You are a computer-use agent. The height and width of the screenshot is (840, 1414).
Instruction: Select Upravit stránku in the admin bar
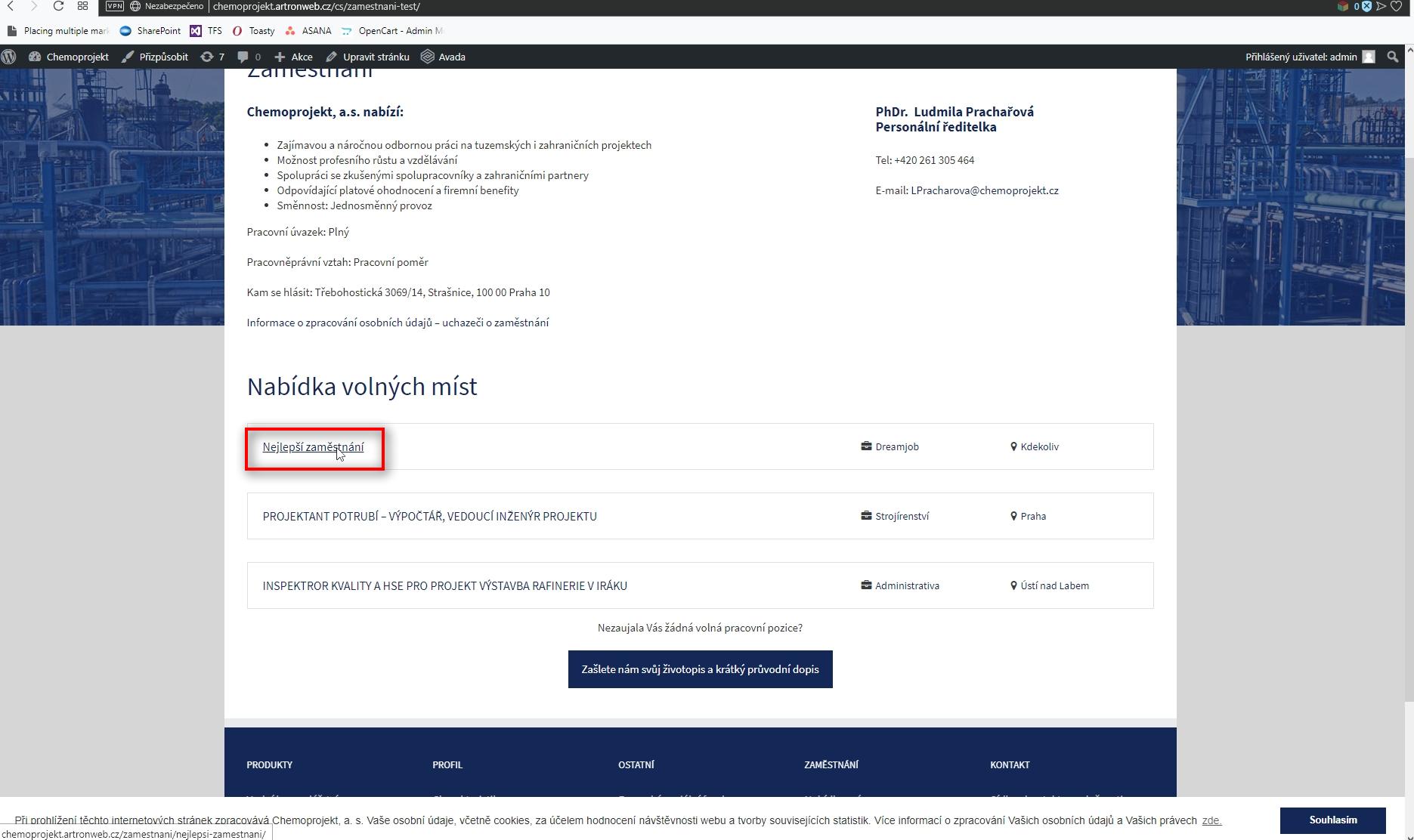(368, 57)
